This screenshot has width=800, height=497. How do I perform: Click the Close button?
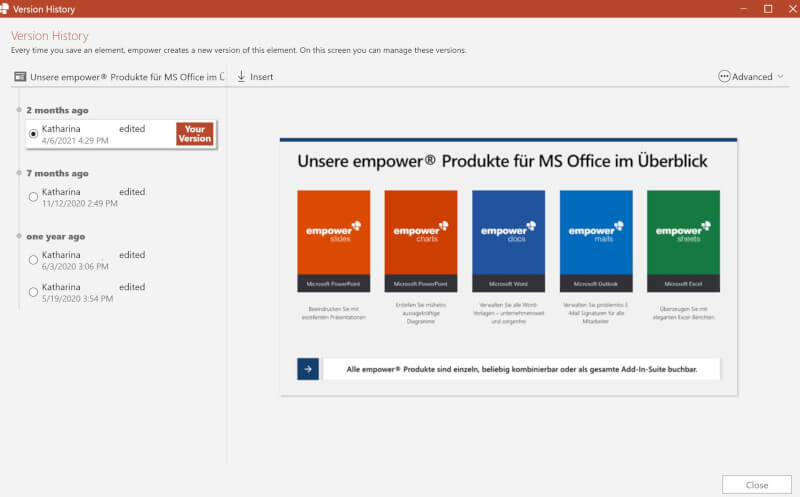coord(757,485)
